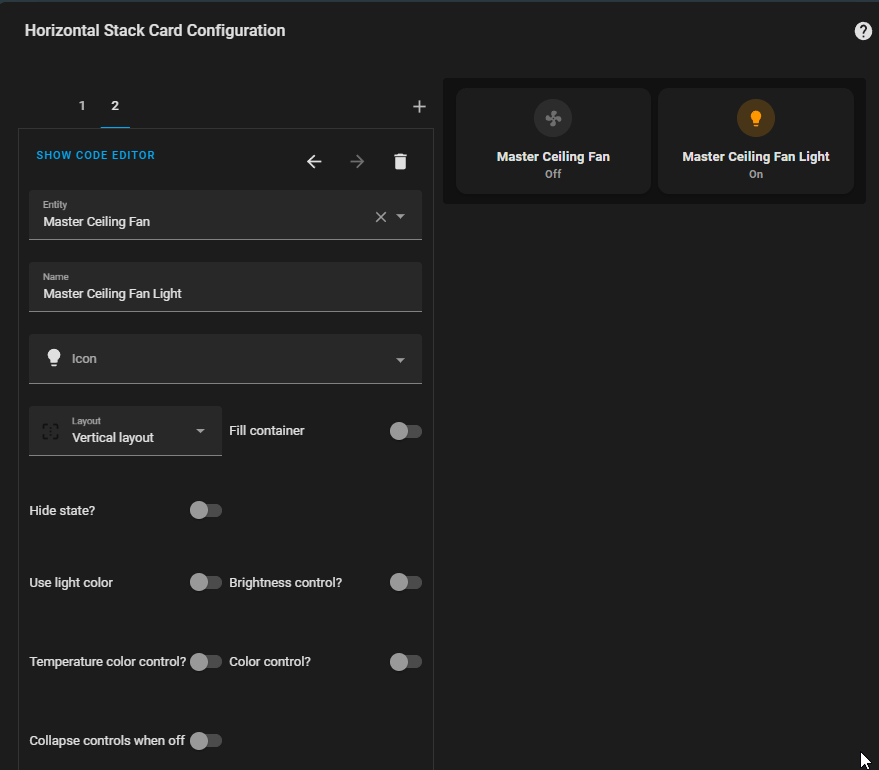Toggle Temperature color control switch
This screenshot has width=879, height=770.
(206, 662)
